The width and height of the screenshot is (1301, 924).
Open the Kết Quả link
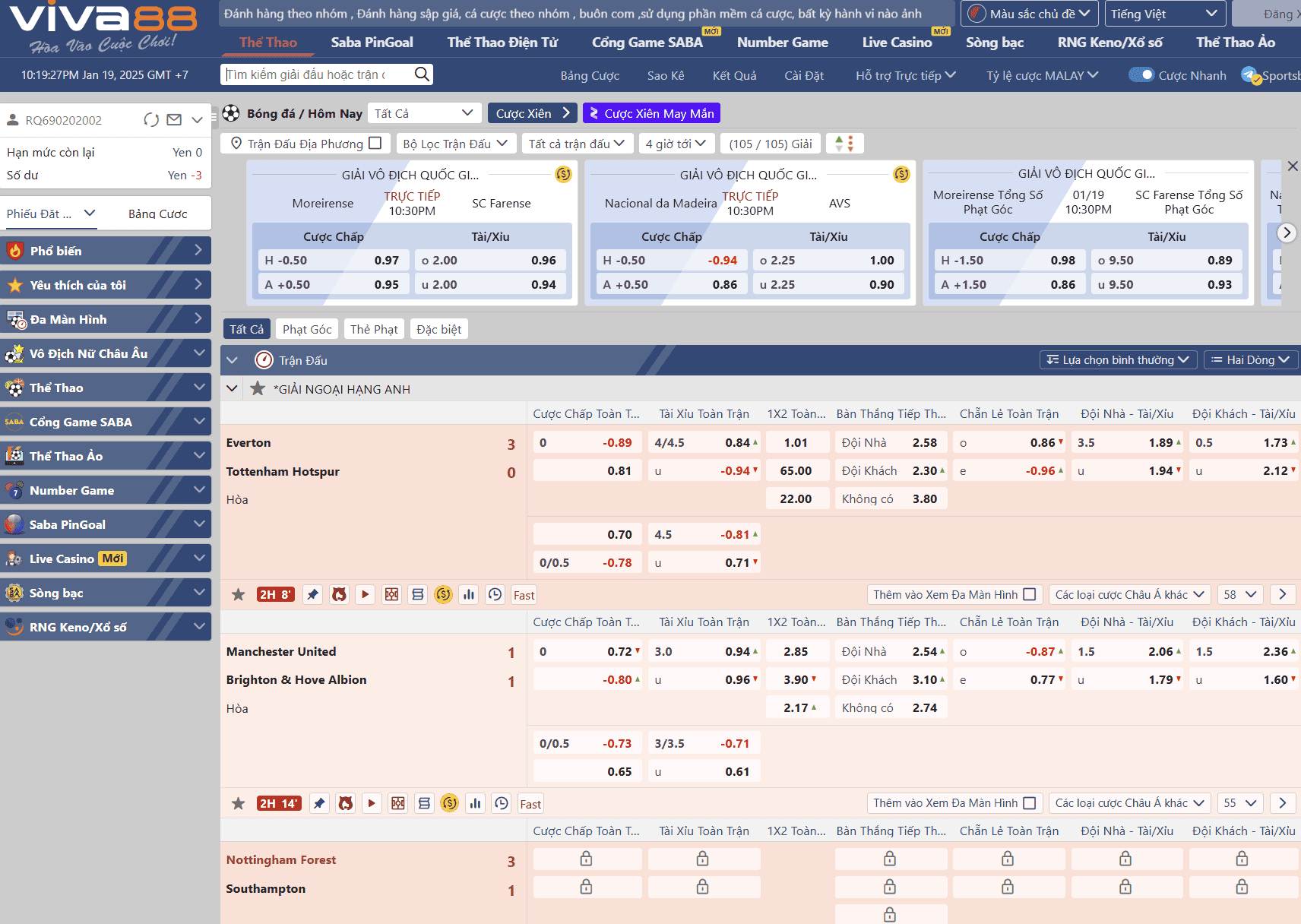pyautogui.click(x=734, y=76)
